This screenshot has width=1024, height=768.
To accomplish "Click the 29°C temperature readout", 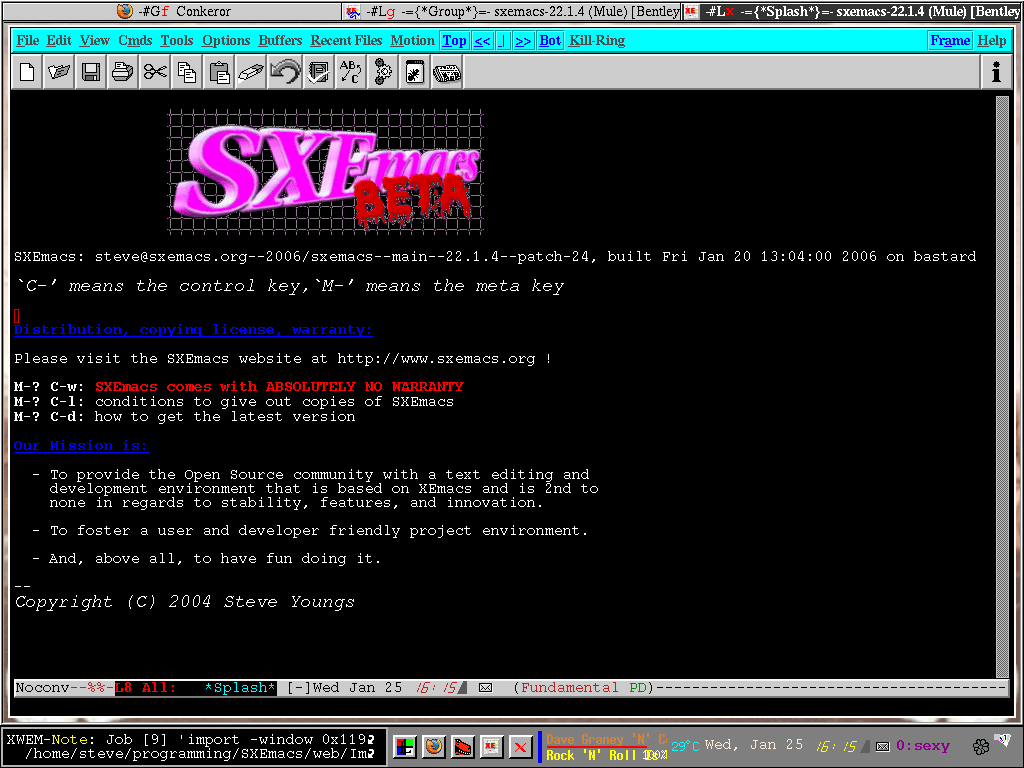I will 684,745.
